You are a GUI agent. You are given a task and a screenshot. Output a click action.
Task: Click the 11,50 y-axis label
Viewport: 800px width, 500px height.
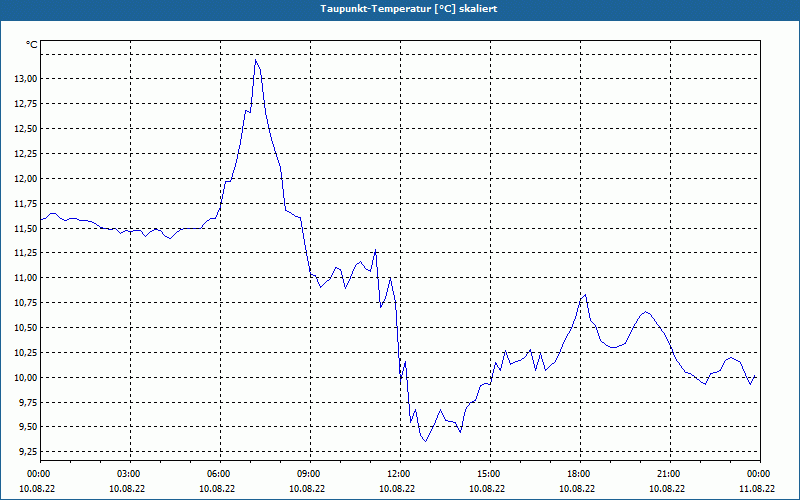click(x=26, y=229)
